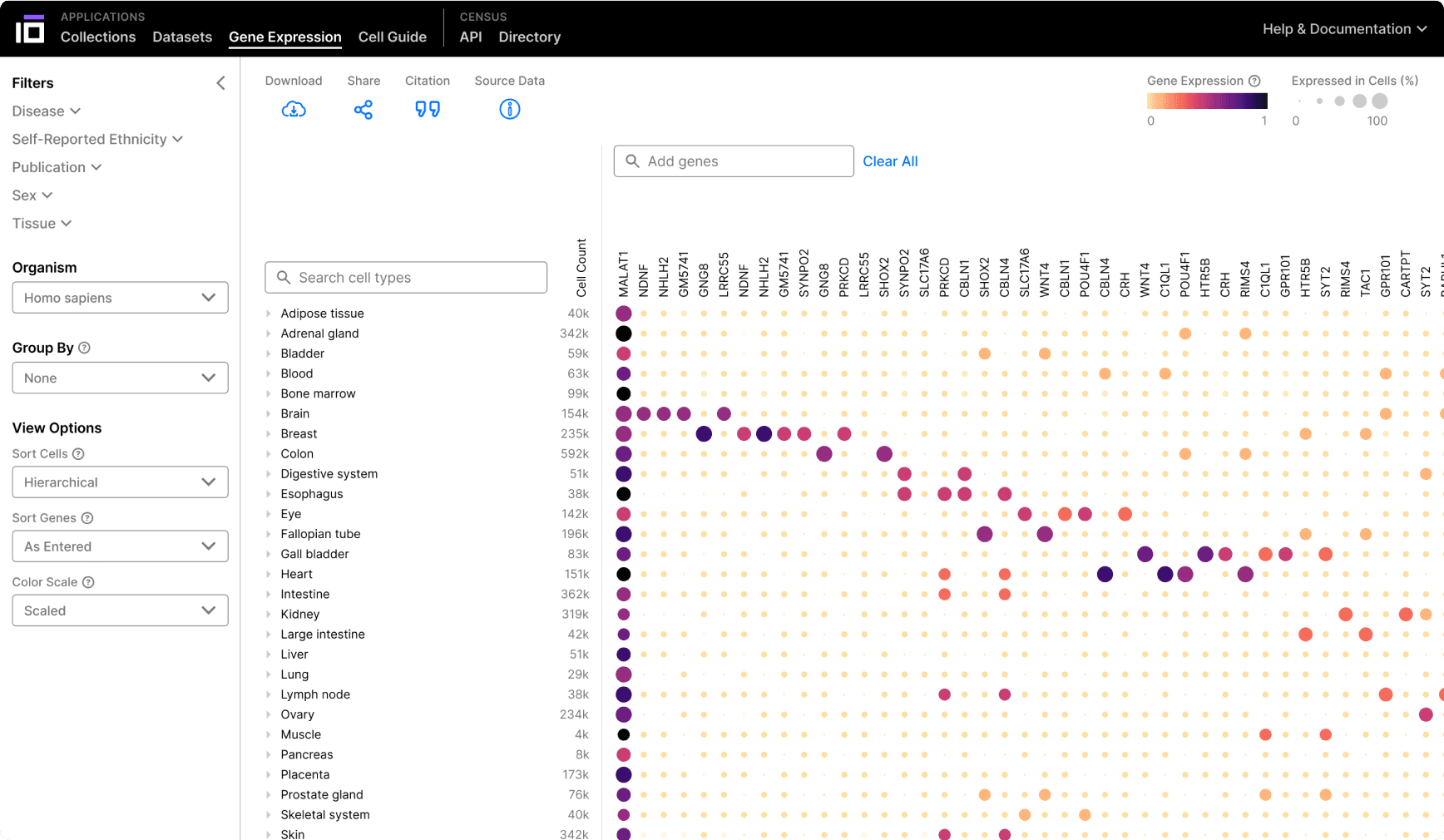1444x840 pixels.
Task: Open the Organism Homo sapiens dropdown
Action: click(x=120, y=298)
